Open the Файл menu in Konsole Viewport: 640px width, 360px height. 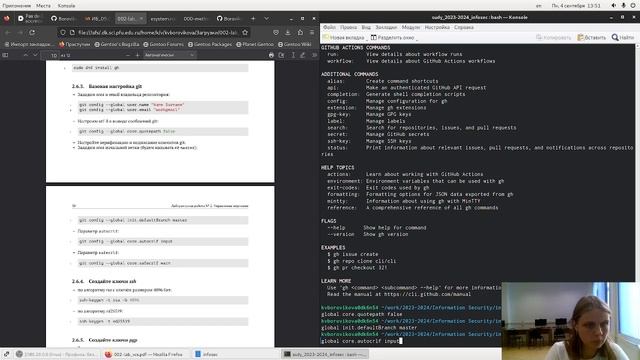pyautogui.click(x=329, y=27)
